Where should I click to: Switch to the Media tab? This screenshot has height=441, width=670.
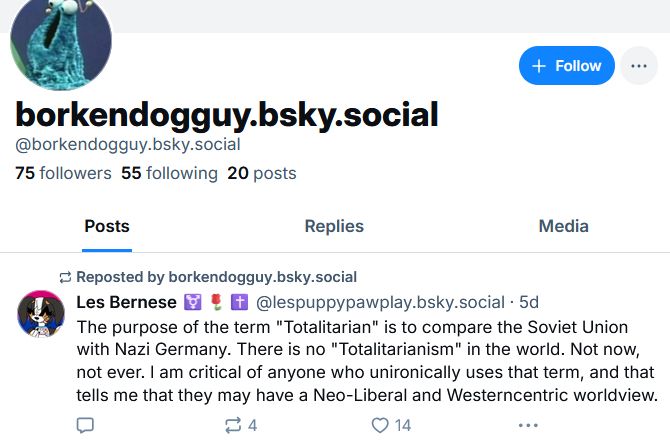click(563, 226)
